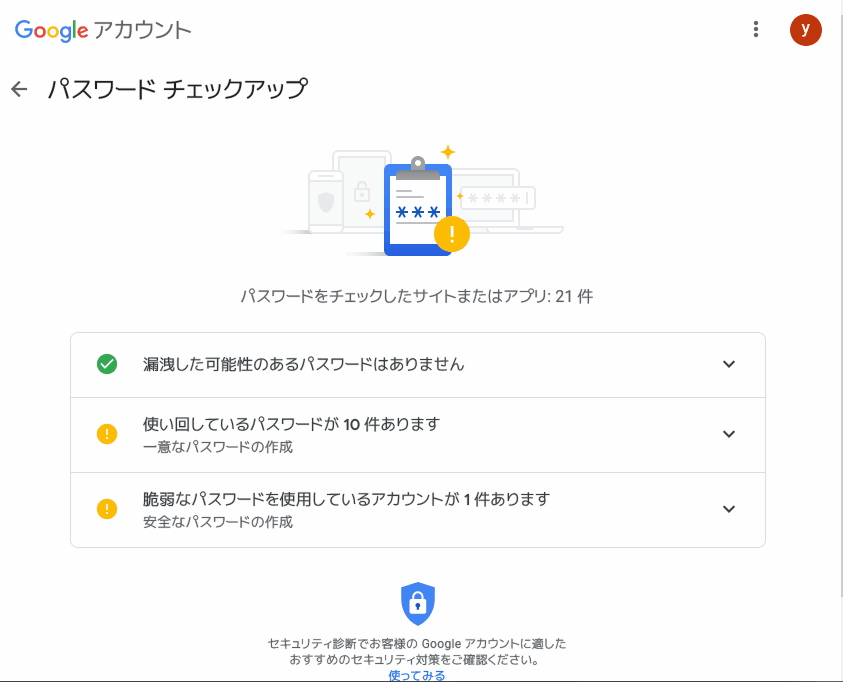
Task: Expand the weak password account section
Action: tap(729, 509)
